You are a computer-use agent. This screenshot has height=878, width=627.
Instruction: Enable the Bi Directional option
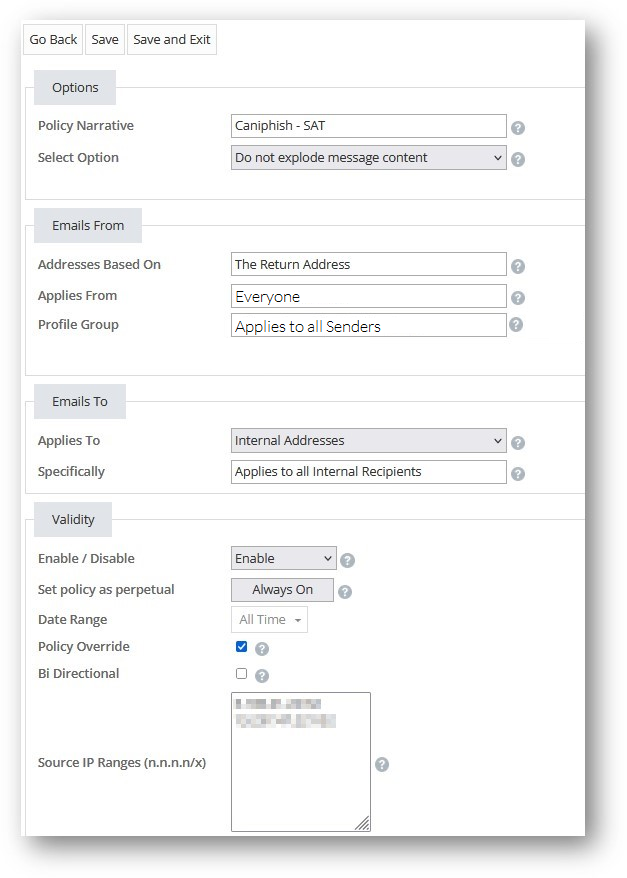click(239, 674)
